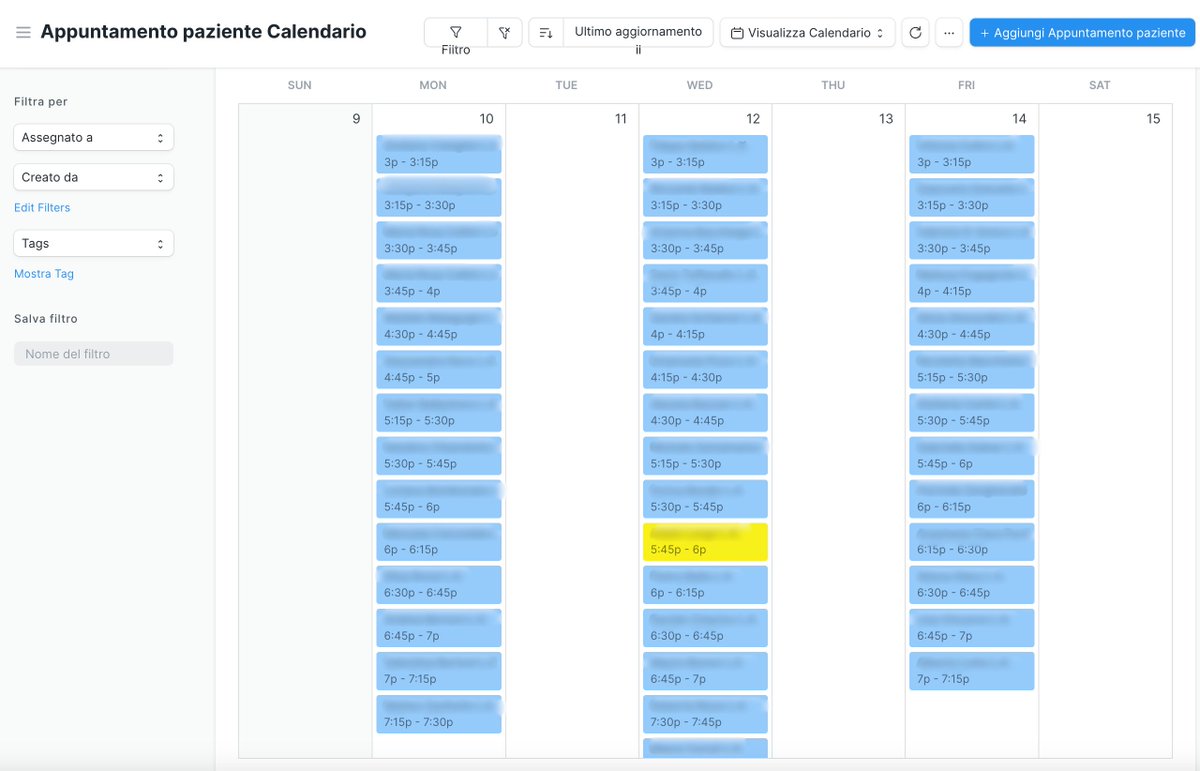Open the three-dots more options menu
The width and height of the screenshot is (1200, 771).
(x=949, y=33)
